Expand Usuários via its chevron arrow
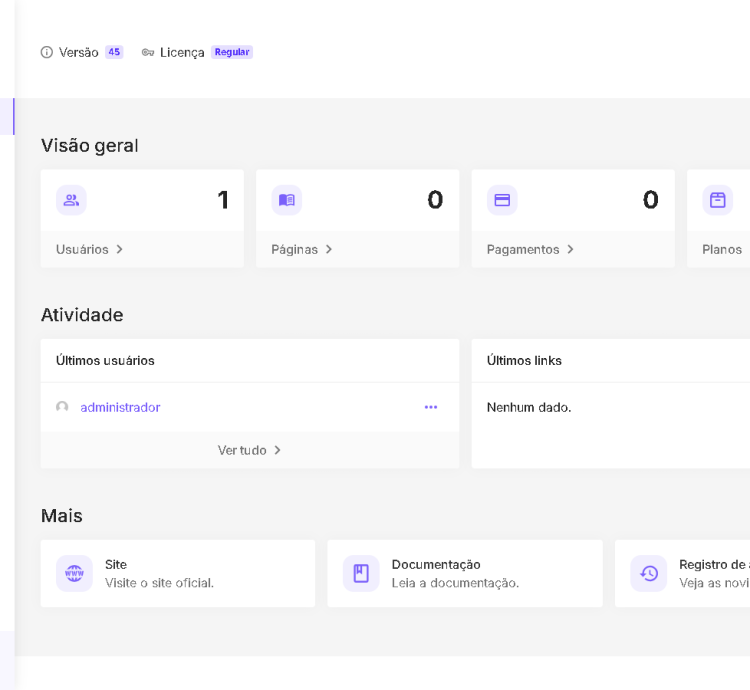This screenshot has height=690, width=750. coord(120,249)
